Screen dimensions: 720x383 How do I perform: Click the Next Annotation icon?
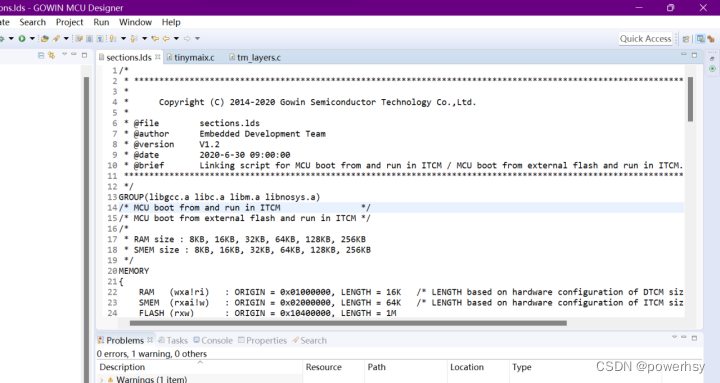click(112, 39)
